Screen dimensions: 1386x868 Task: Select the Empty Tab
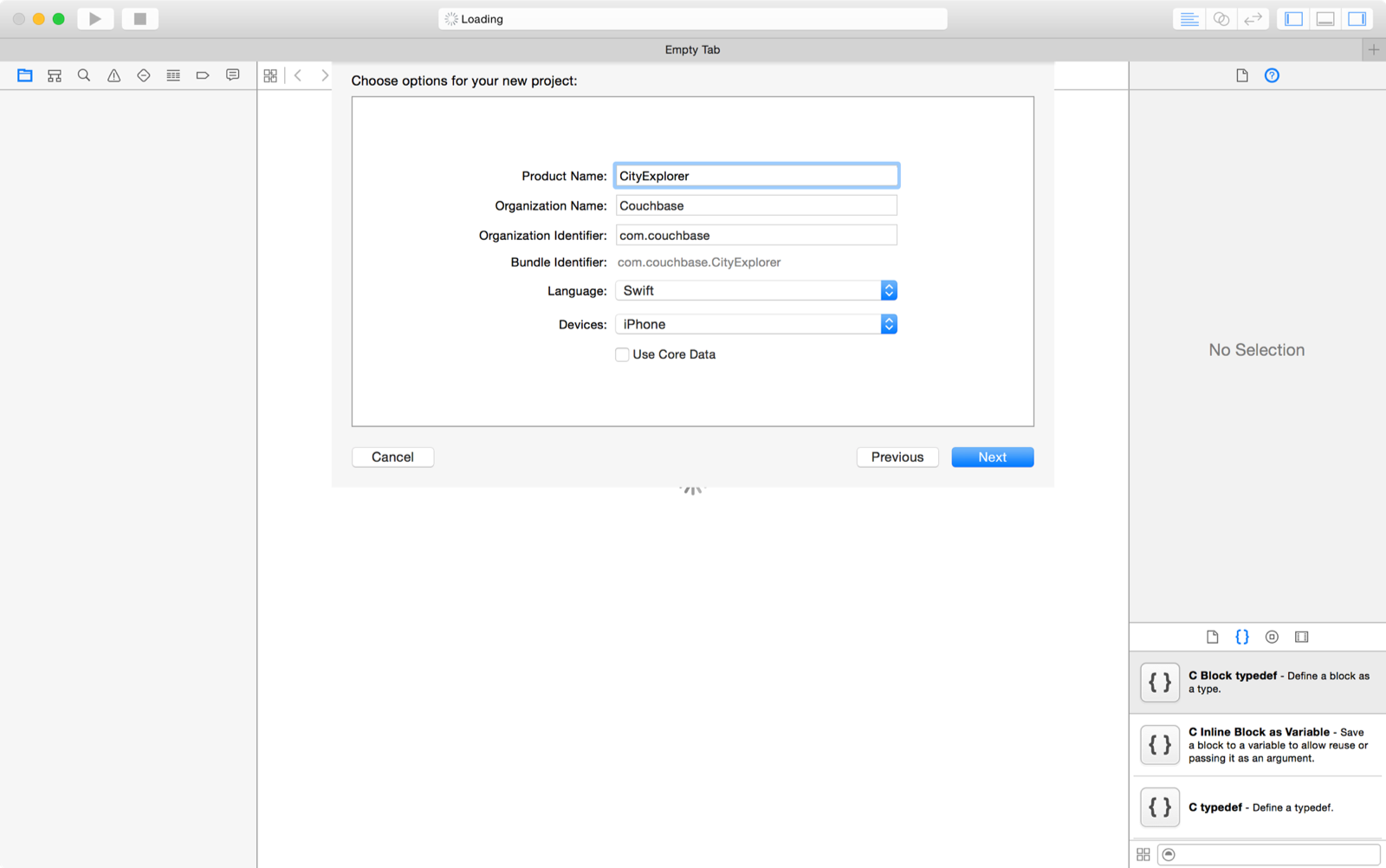tap(692, 49)
